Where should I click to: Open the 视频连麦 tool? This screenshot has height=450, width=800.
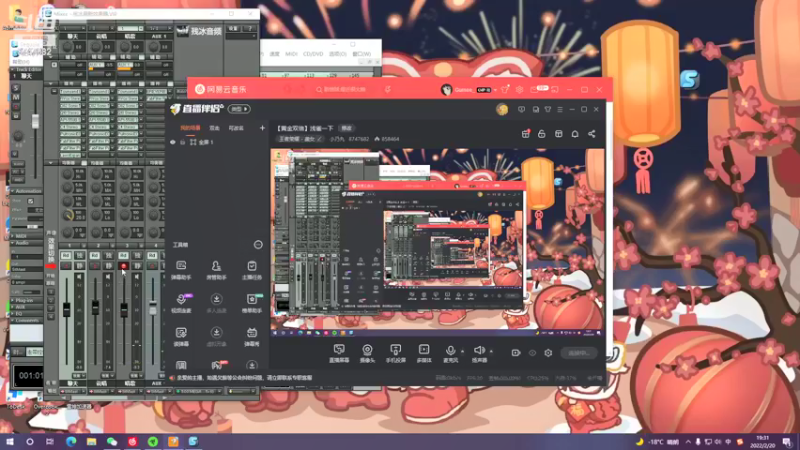pos(181,304)
